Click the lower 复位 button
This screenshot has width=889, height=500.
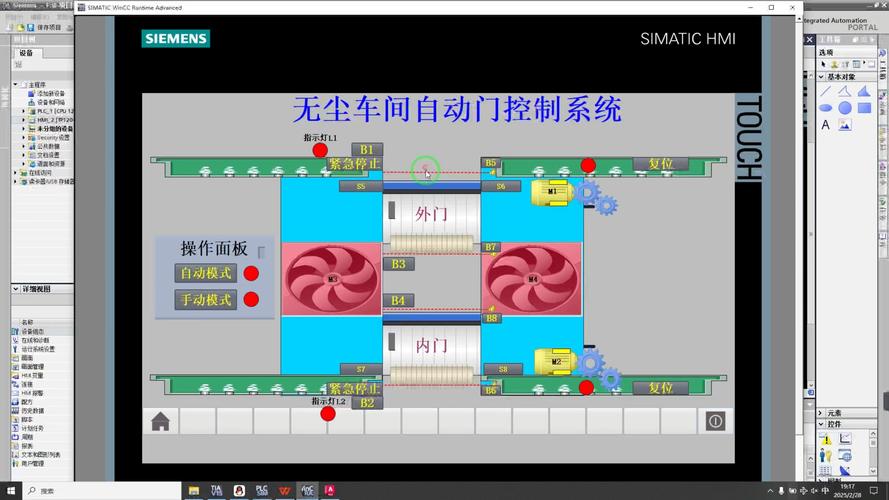pos(661,388)
